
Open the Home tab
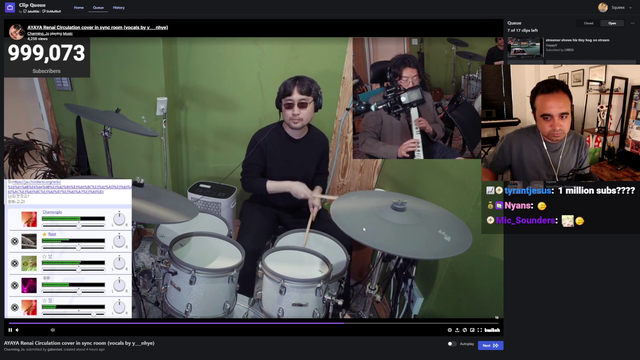pyautogui.click(x=79, y=8)
